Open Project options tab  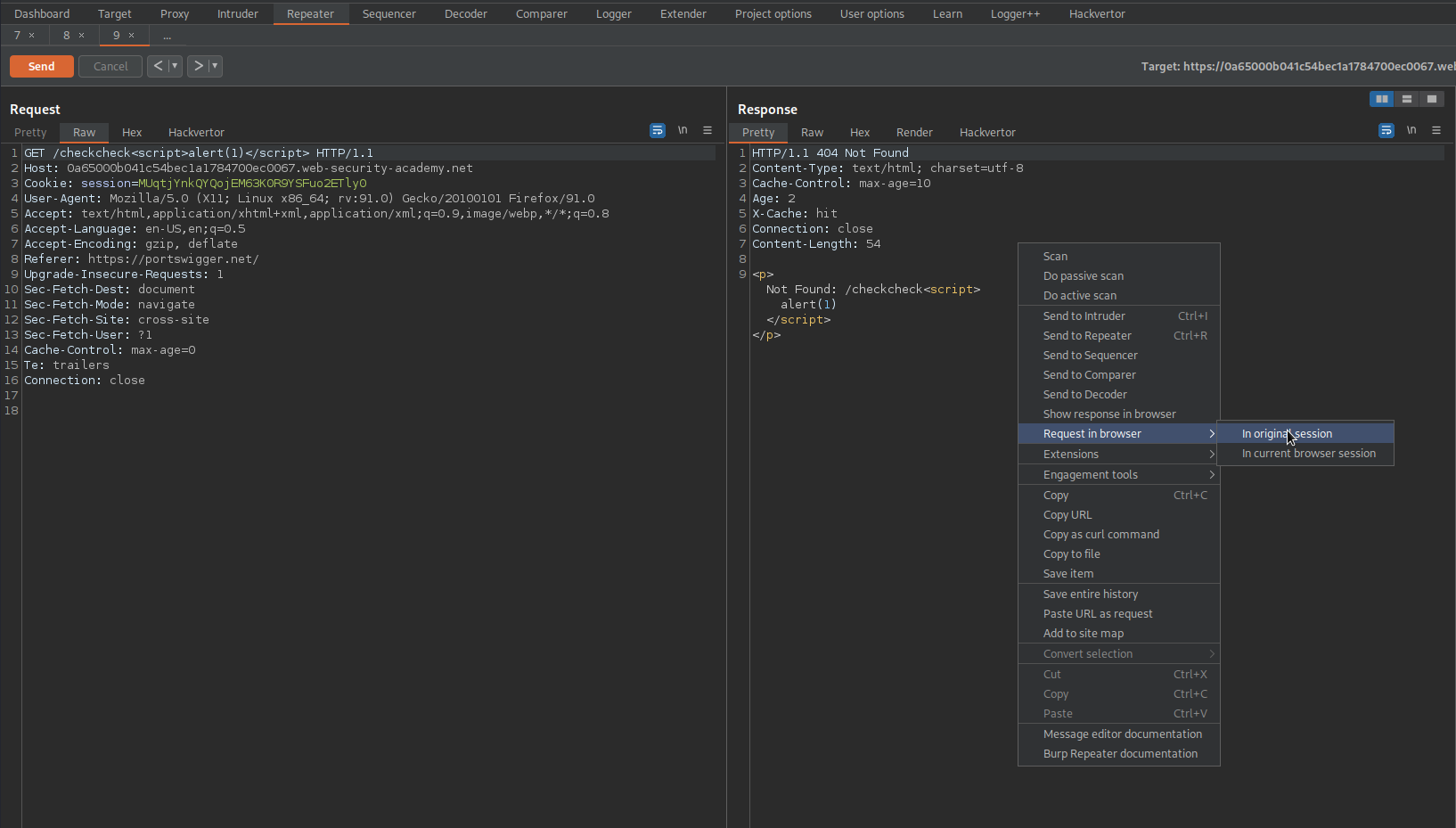[773, 13]
